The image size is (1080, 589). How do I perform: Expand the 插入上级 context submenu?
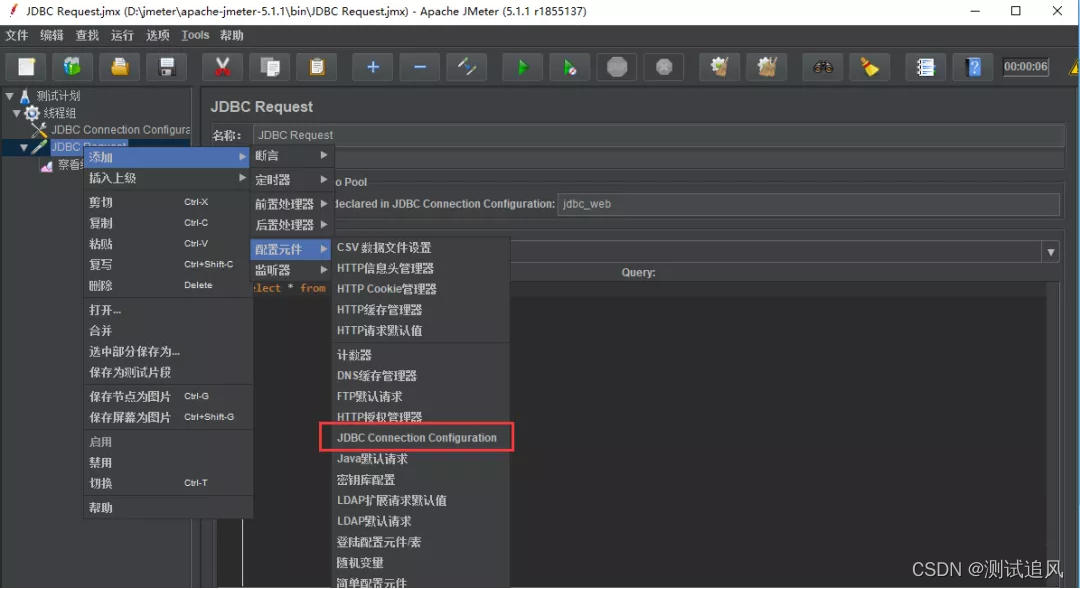[167, 178]
